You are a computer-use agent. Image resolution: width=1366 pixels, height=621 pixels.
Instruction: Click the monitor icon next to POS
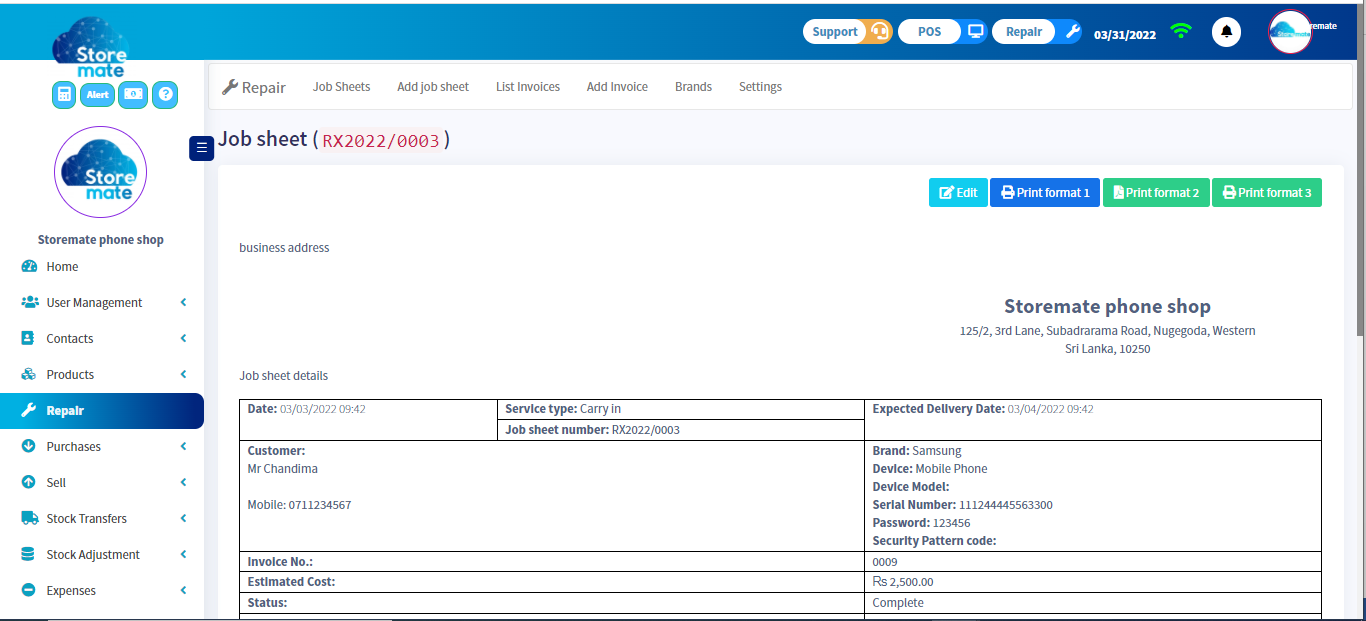click(975, 32)
